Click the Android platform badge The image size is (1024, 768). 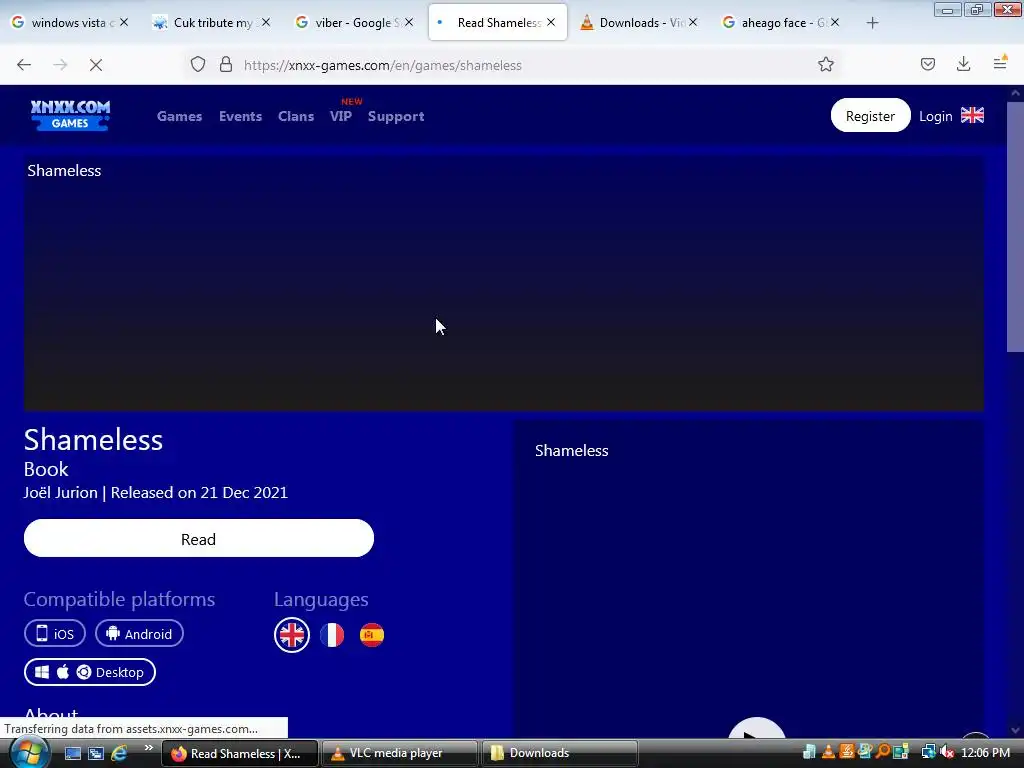pyautogui.click(x=139, y=633)
